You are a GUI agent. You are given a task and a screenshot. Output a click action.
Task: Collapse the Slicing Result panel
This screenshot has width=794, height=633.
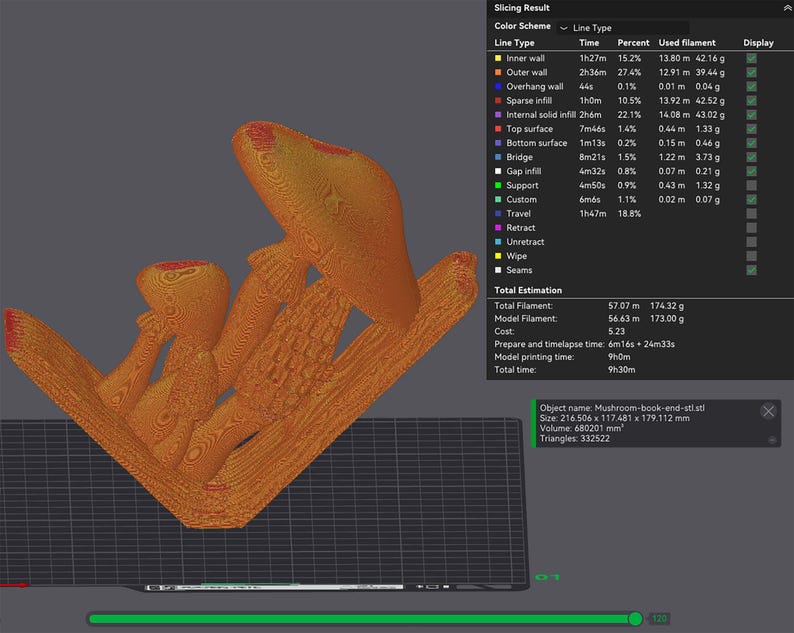(787, 8)
